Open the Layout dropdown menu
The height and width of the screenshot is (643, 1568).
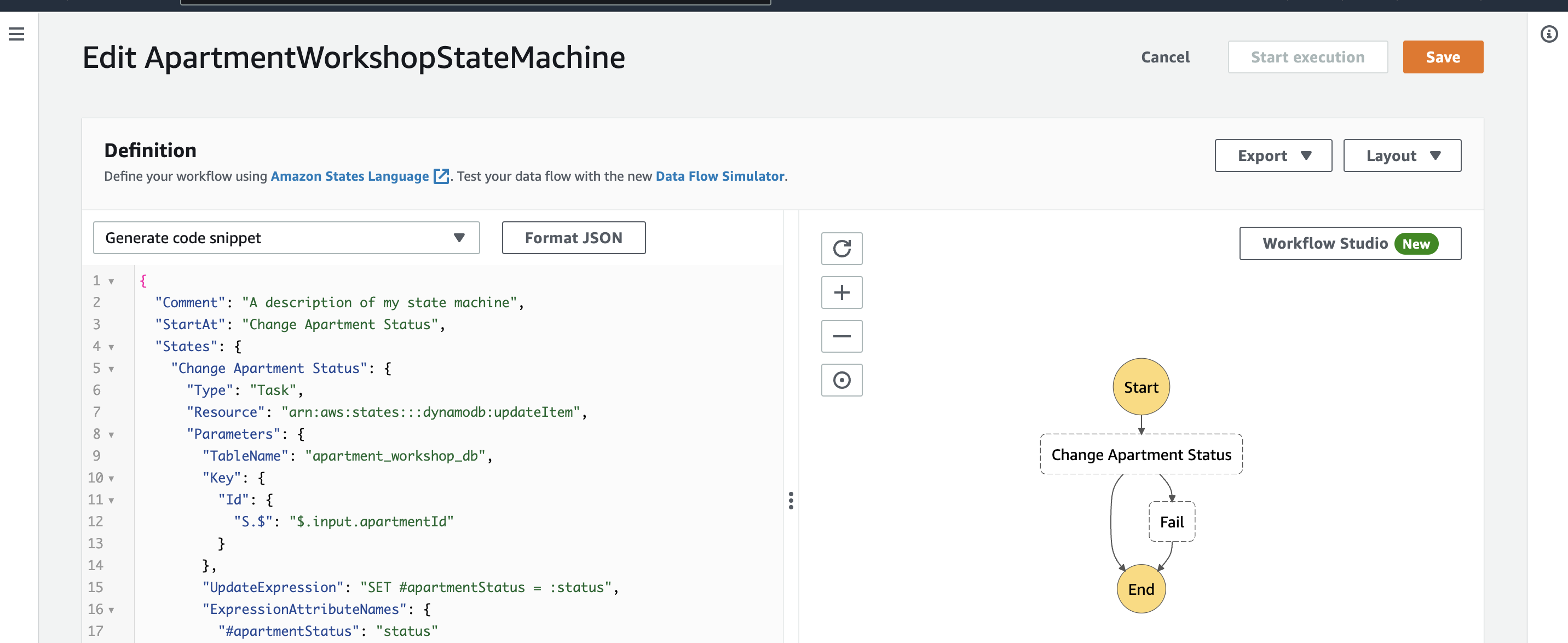click(1402, 156)
